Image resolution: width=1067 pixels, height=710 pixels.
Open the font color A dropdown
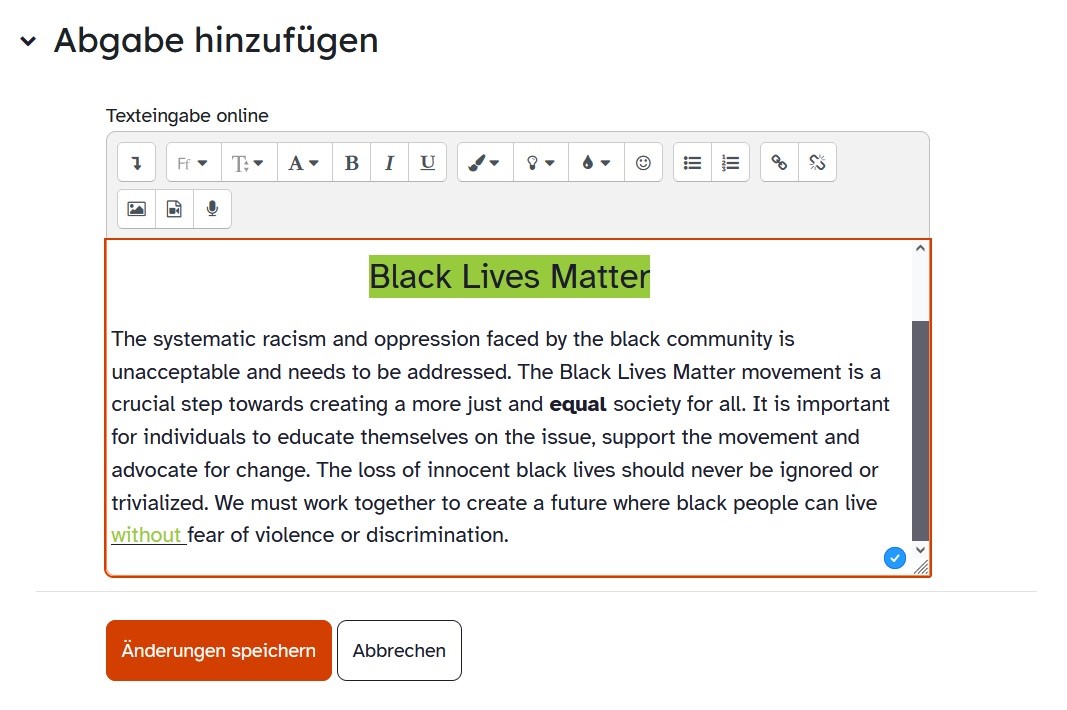click(x=304, y=163)
